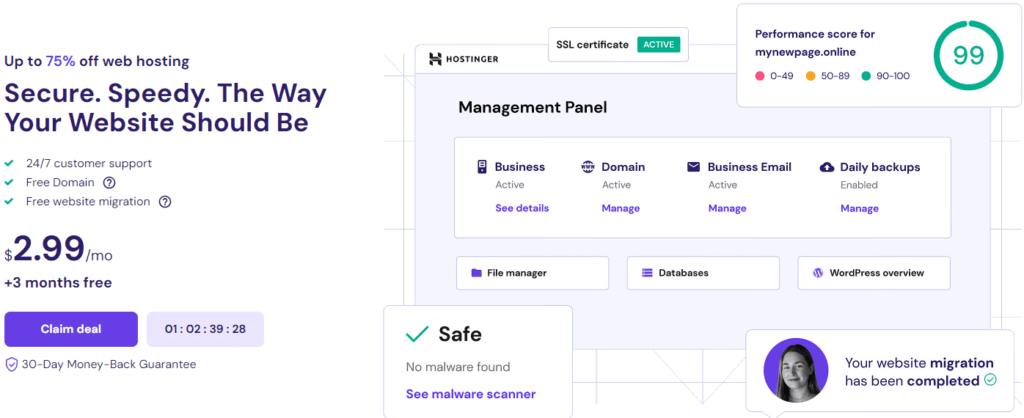This screenshot has height=418, width=1024.
Task: Click the migration completed check circle icon
Action: [x=991, y=379]
